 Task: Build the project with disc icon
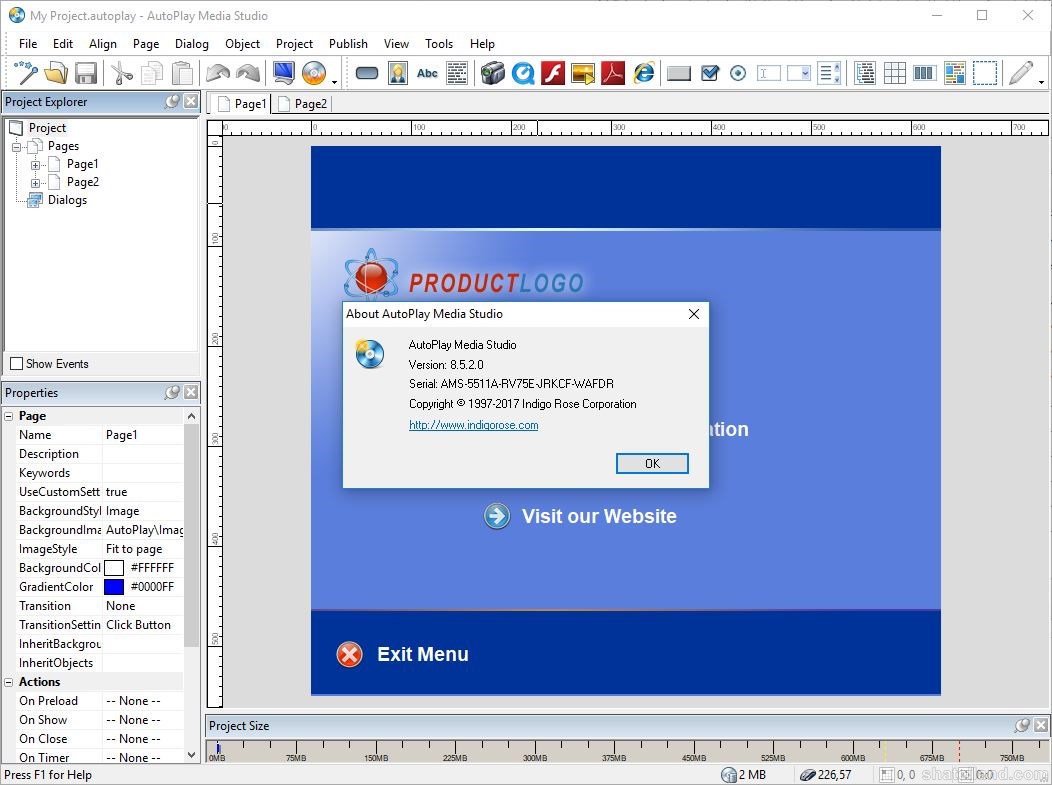[313, 72]
